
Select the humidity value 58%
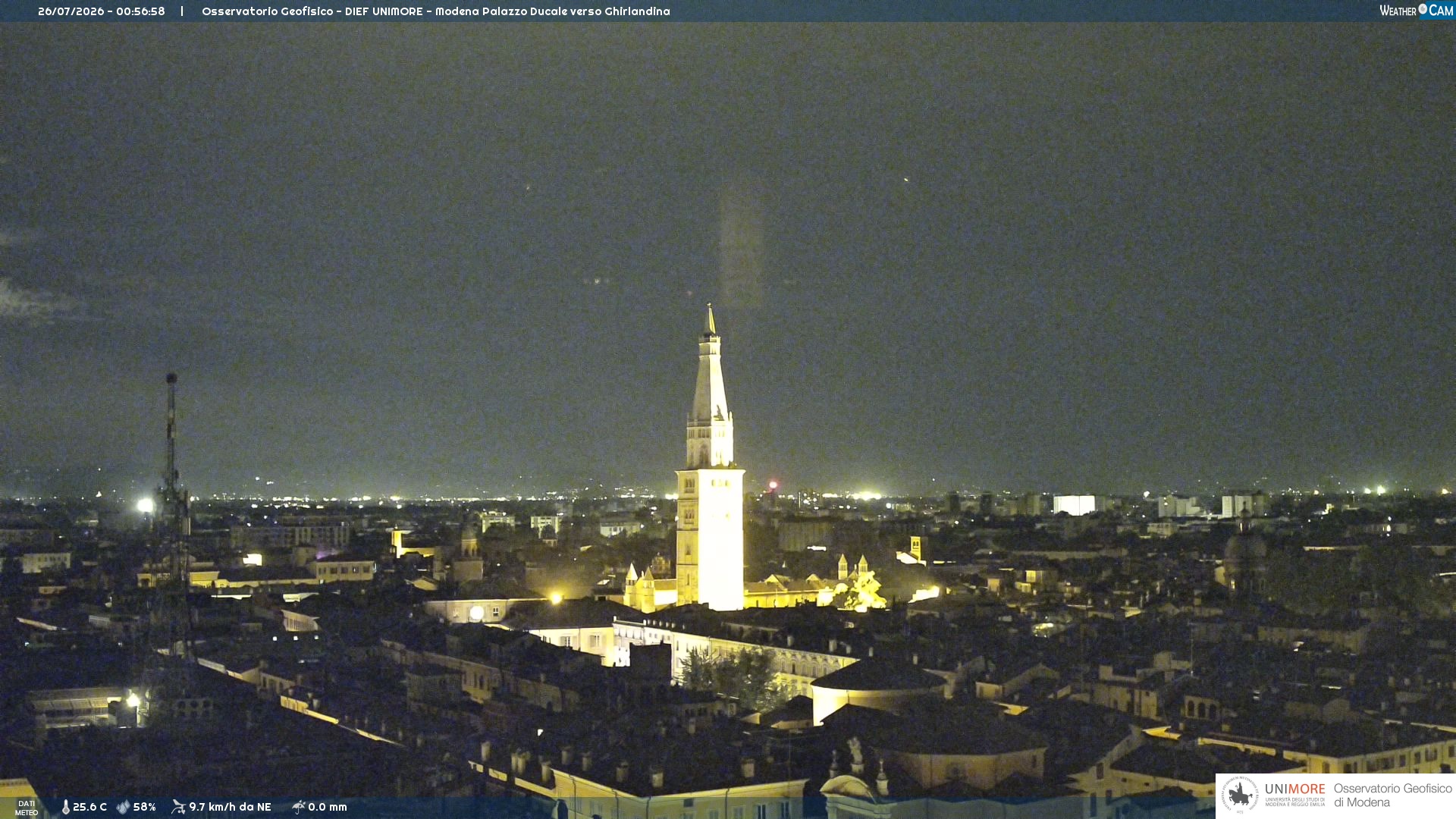(x=145, y=808)
